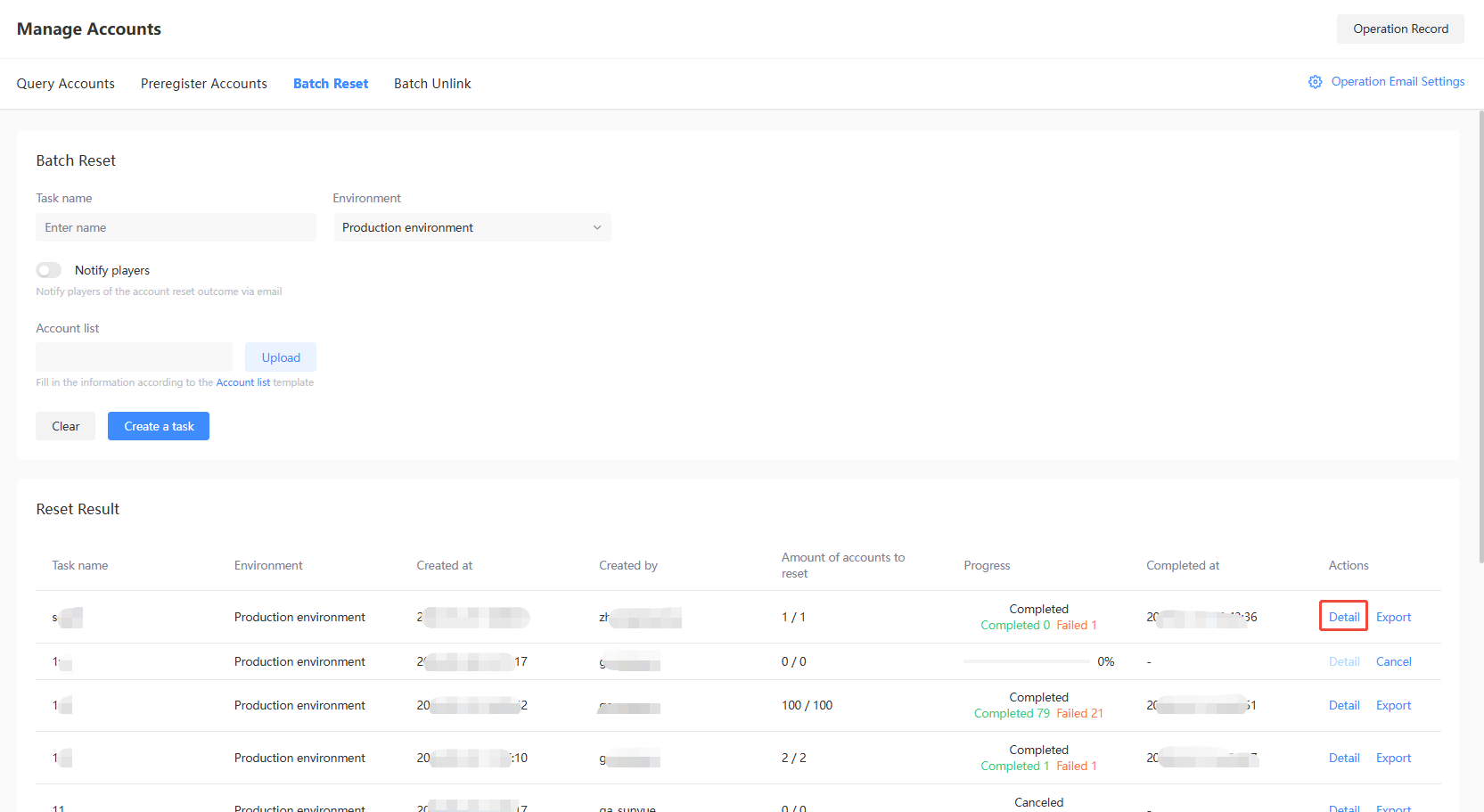Export the 100 / 100 task results

[1393, 705]
